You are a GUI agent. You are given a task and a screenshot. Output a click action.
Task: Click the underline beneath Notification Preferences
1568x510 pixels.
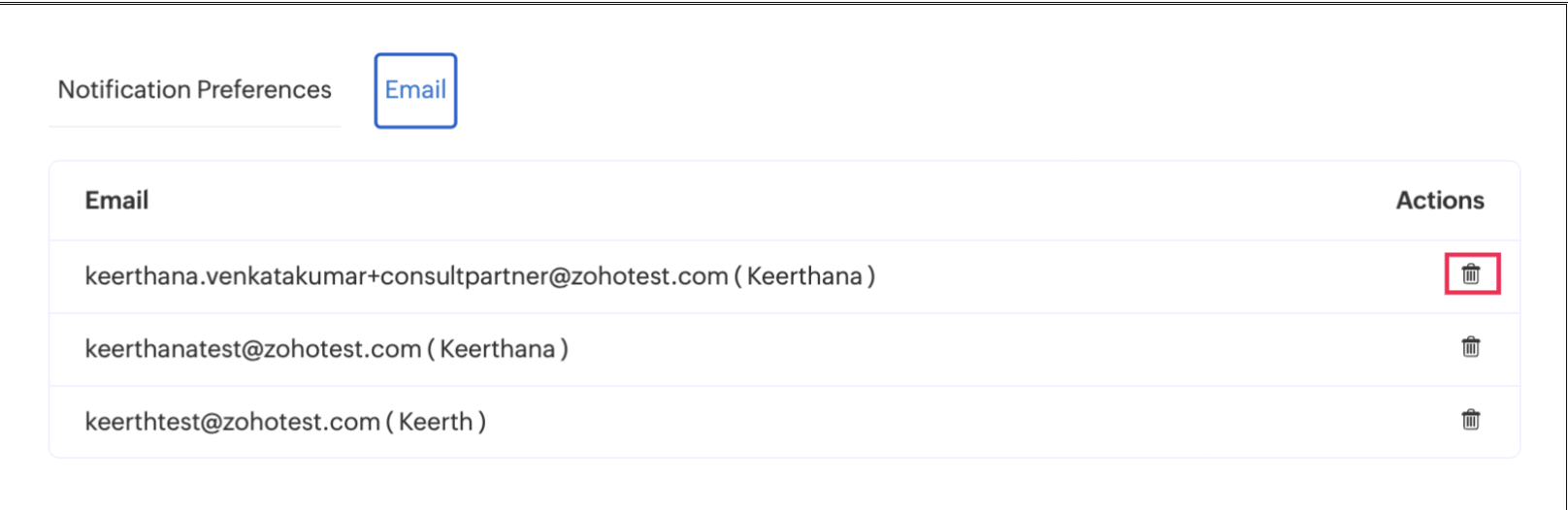[194, 126]
